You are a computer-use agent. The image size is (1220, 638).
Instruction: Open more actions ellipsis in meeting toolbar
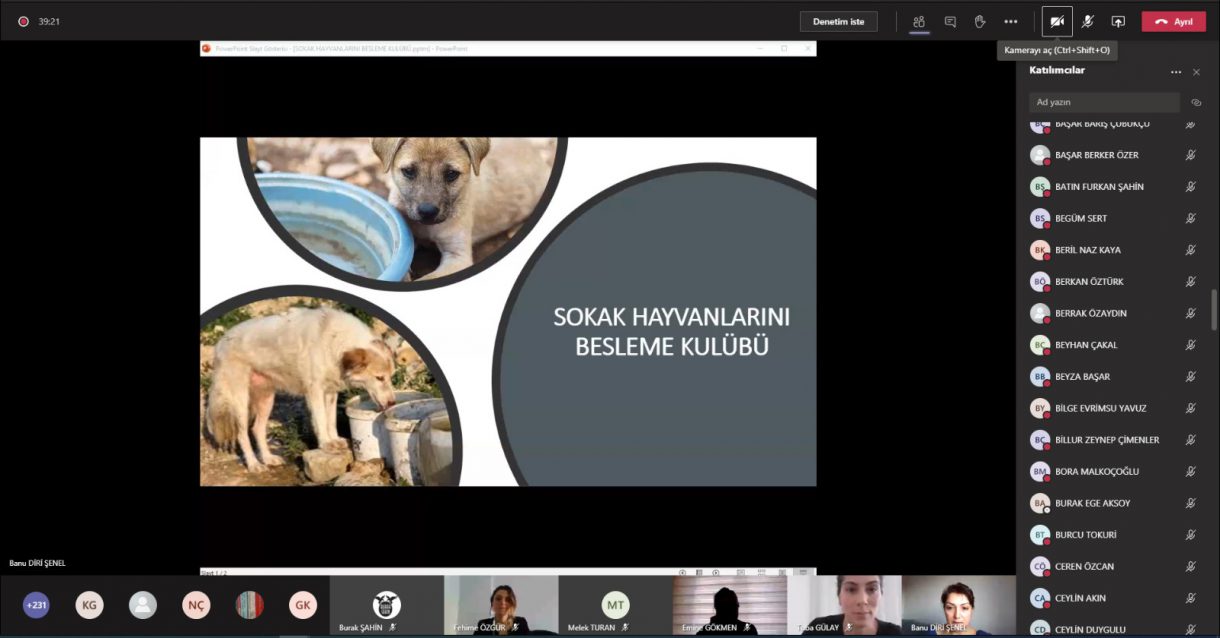(x=1011, y=21)
